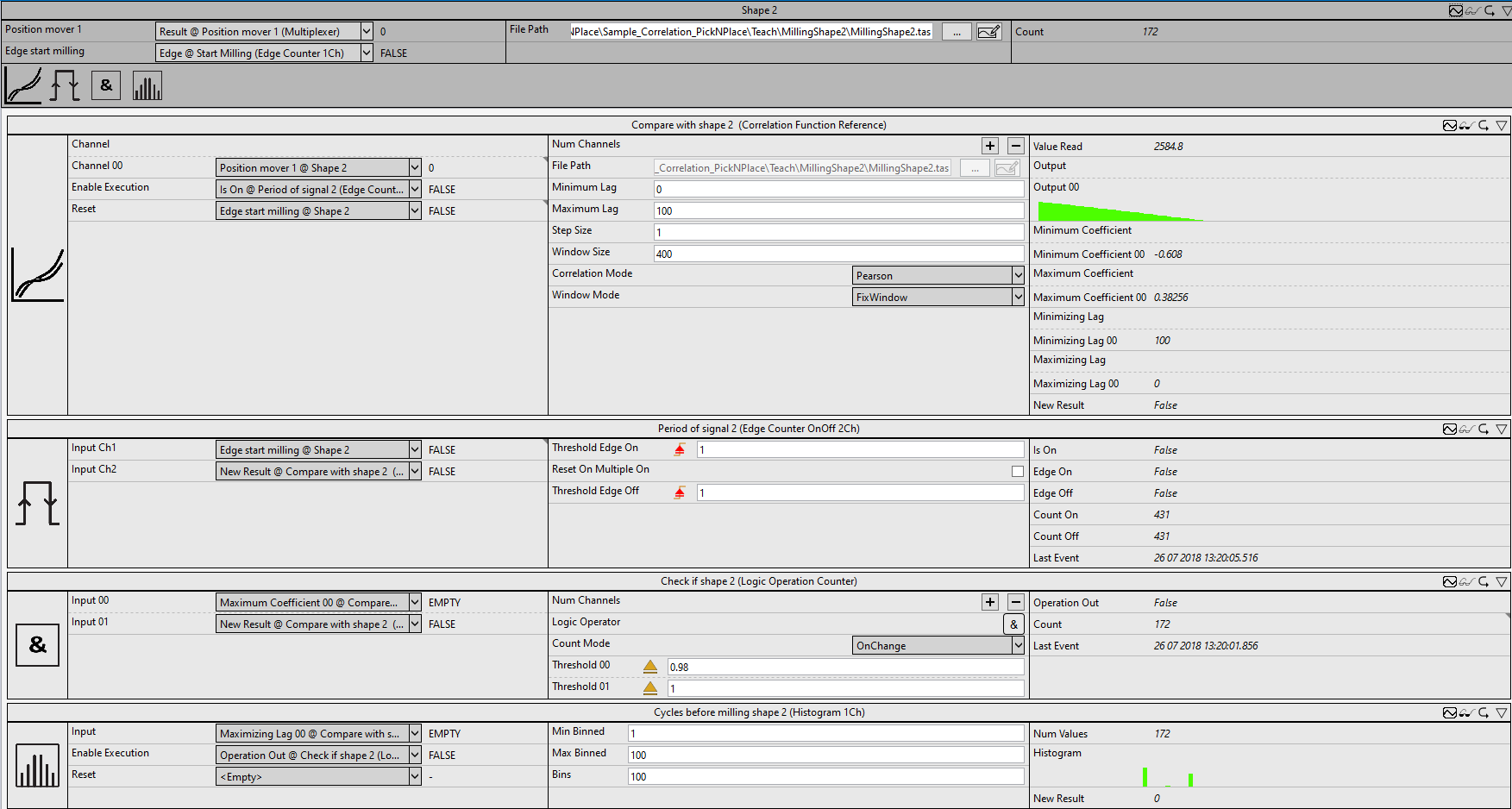Open the Correlation Mode Pearson dropdown
The width and height of the screenshot is (1512, 809).
pos(938,275)
